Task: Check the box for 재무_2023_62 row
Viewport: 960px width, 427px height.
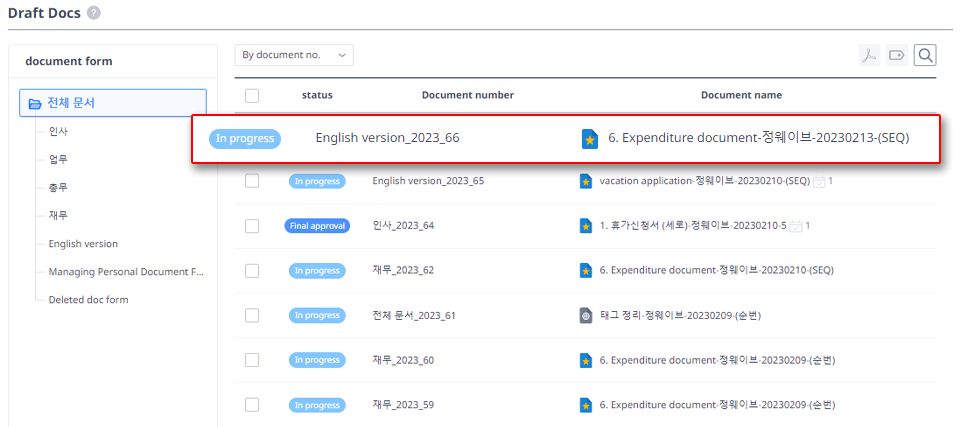Action: point(252,270)
